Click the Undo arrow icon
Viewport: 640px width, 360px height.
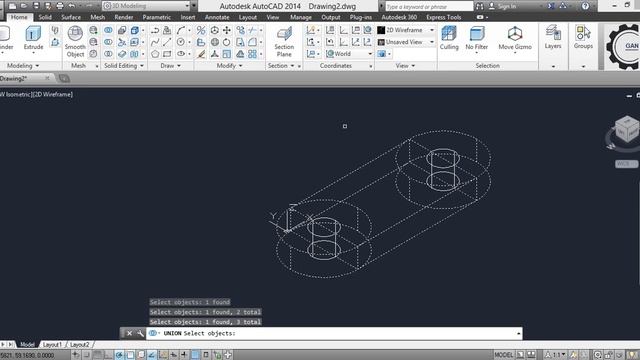71,6
